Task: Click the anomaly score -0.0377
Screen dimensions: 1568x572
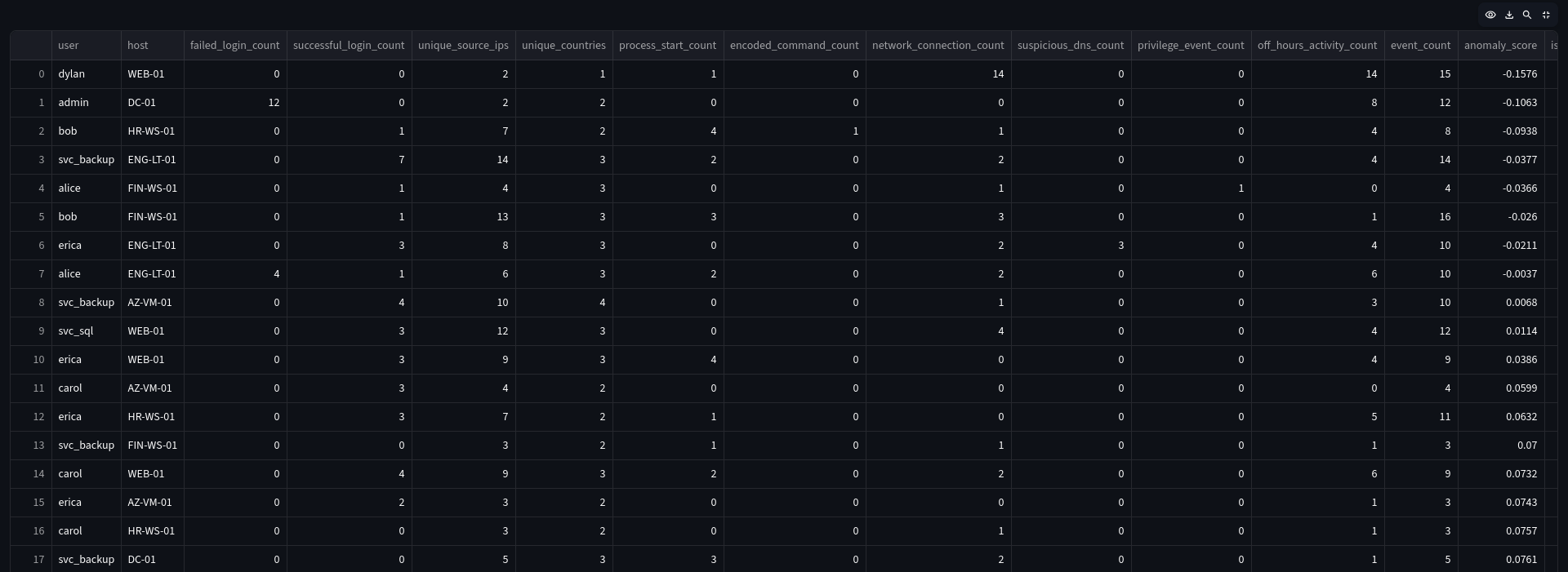Action: [1501, 160]
